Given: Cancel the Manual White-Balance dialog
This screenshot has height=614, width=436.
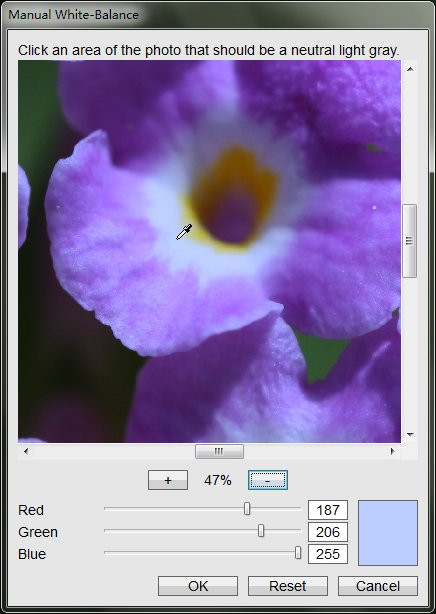Looking at the screenshot, I should pos(378,586).
